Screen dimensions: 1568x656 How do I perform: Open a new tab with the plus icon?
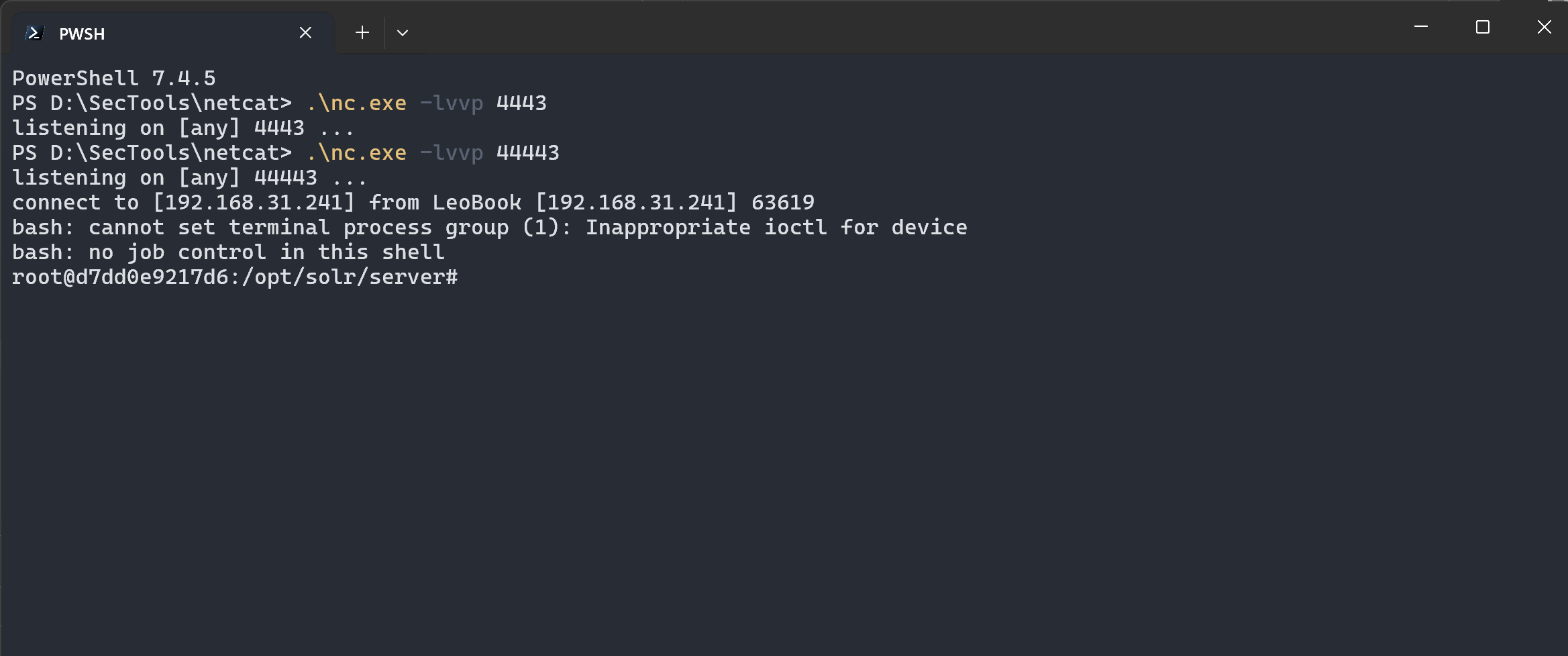point(362,32)
